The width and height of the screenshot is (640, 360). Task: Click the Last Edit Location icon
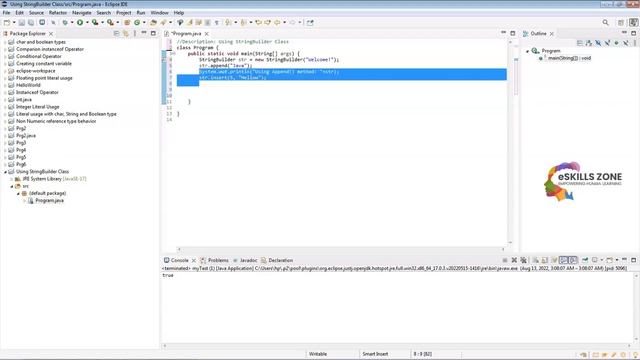tap(258, 23)
